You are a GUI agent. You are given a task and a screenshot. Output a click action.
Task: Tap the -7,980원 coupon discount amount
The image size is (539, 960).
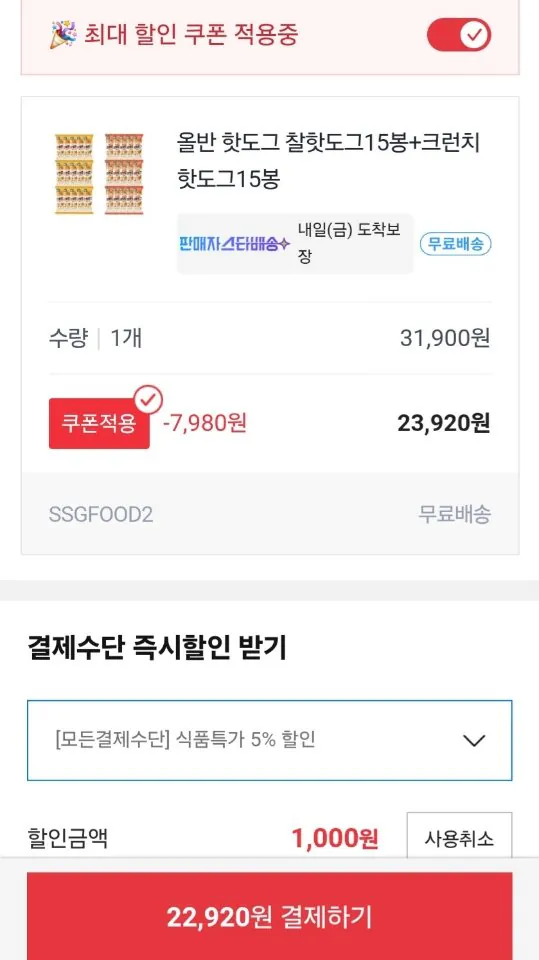click(205, 422)
